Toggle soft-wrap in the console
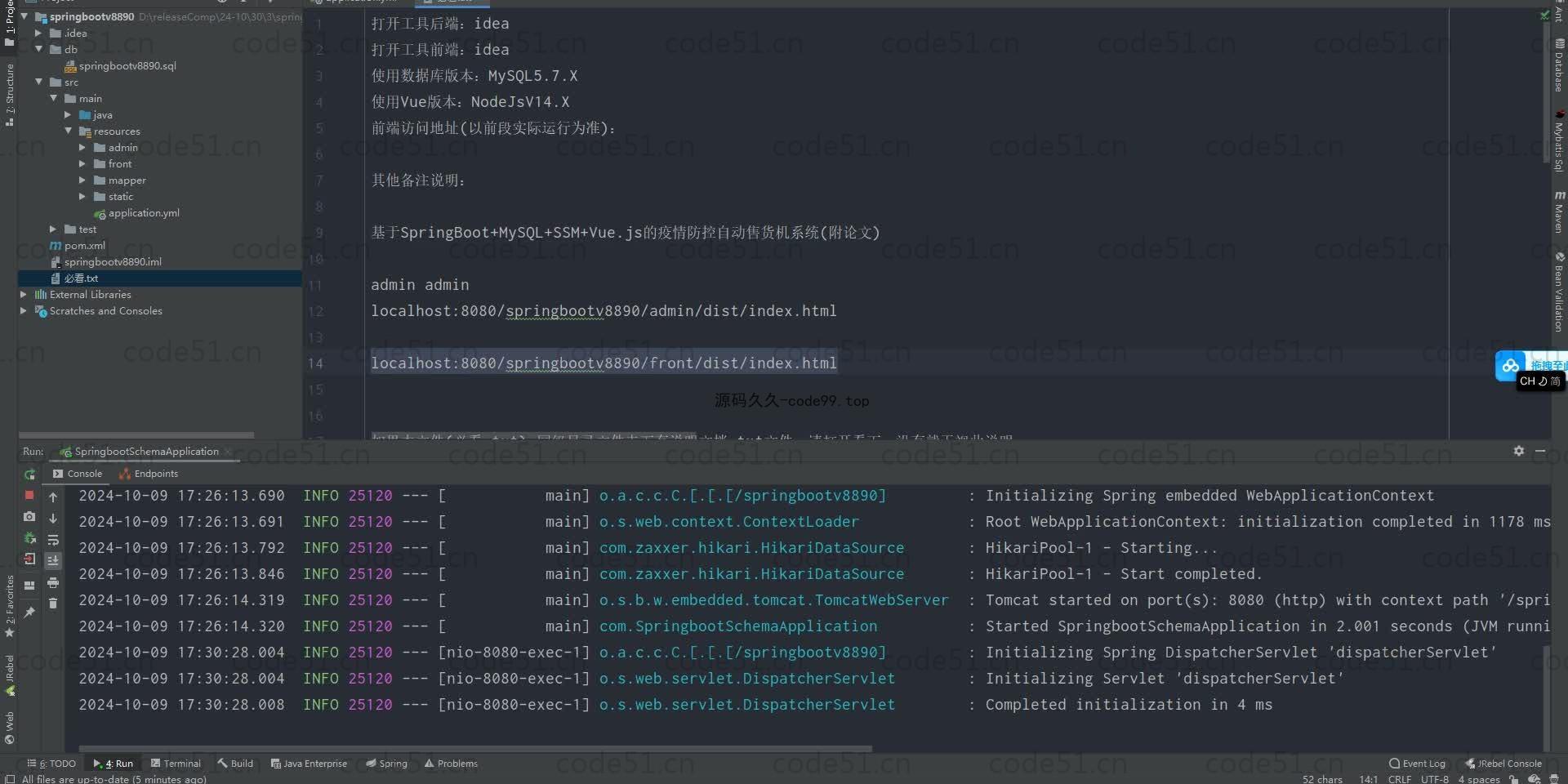This screenshot has width=1568, height=784. click(53, 540)
